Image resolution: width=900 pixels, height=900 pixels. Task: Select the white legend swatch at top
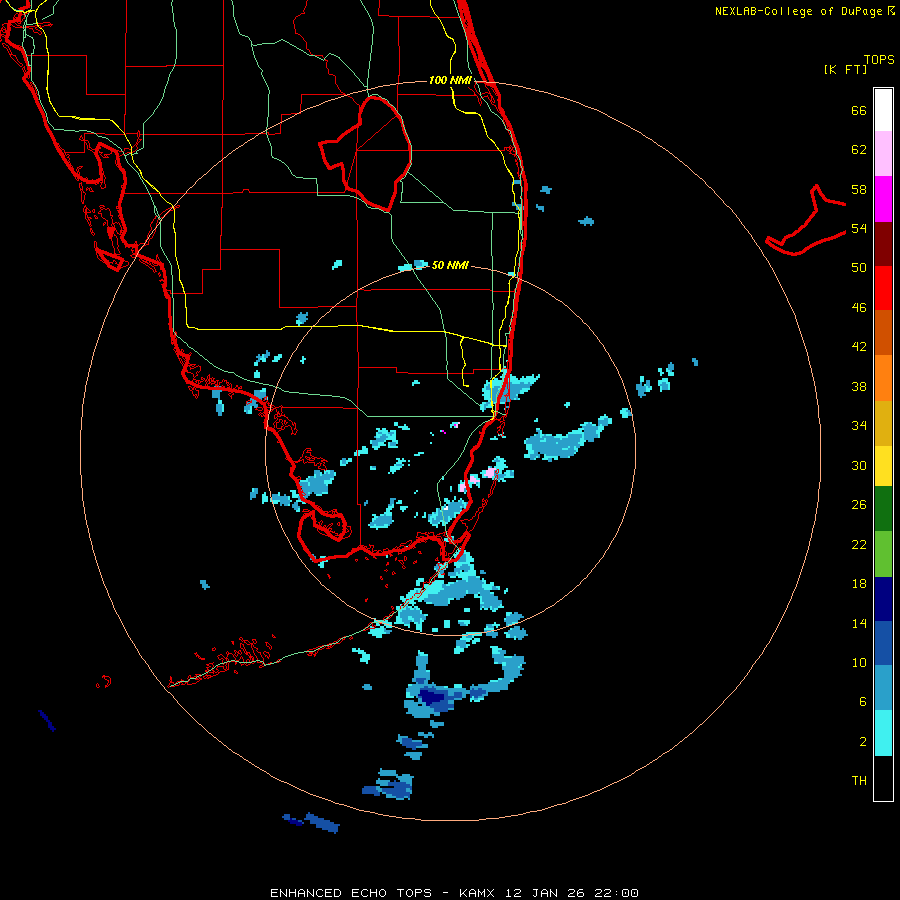(x=883, y=110)
